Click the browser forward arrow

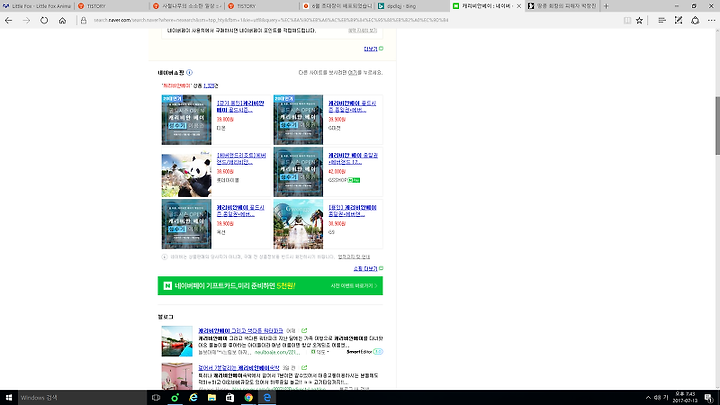tap(26, 20)
